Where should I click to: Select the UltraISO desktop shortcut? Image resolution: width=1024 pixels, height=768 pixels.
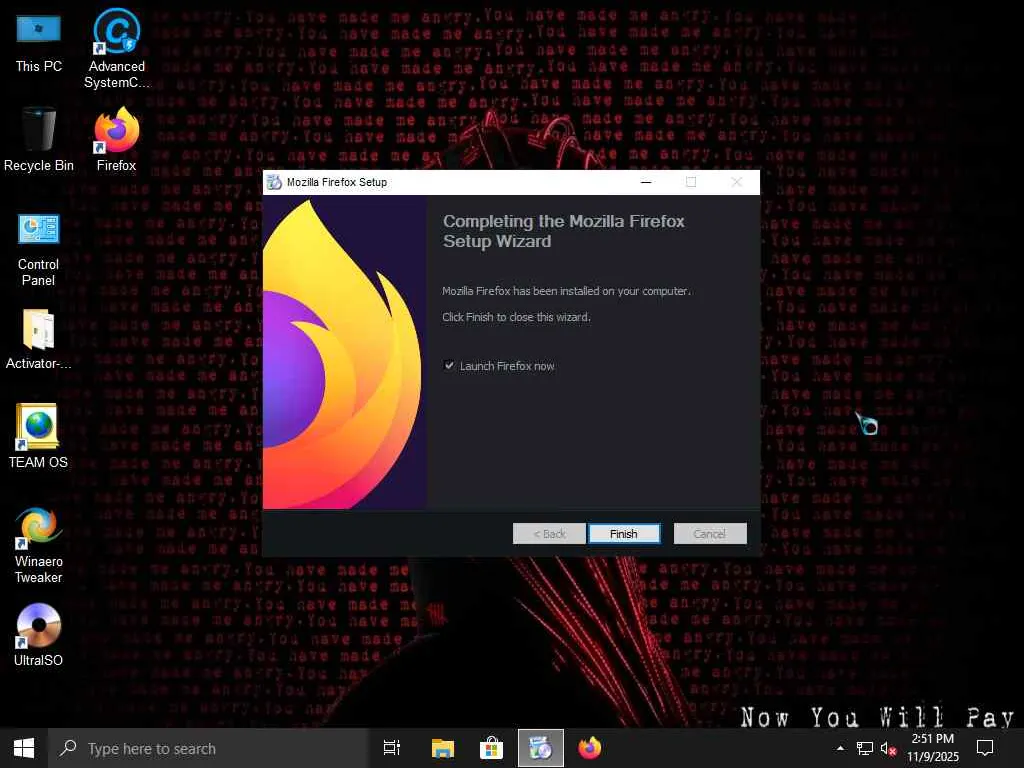[x=39, y=635]
